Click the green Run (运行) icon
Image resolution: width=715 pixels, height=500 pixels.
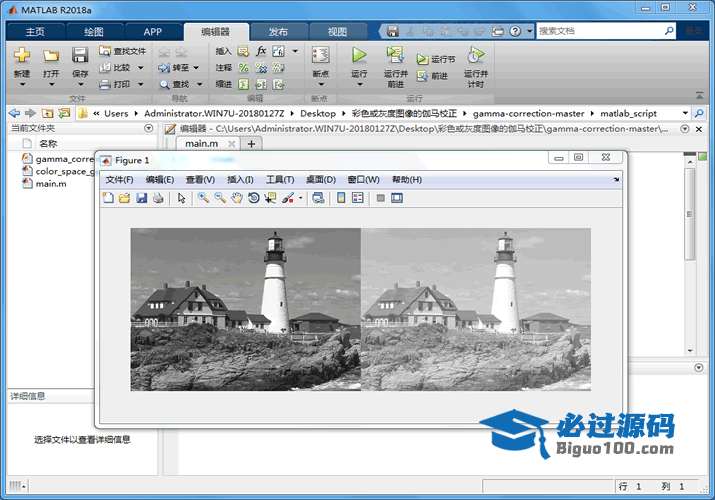click(x=359, y=56)
